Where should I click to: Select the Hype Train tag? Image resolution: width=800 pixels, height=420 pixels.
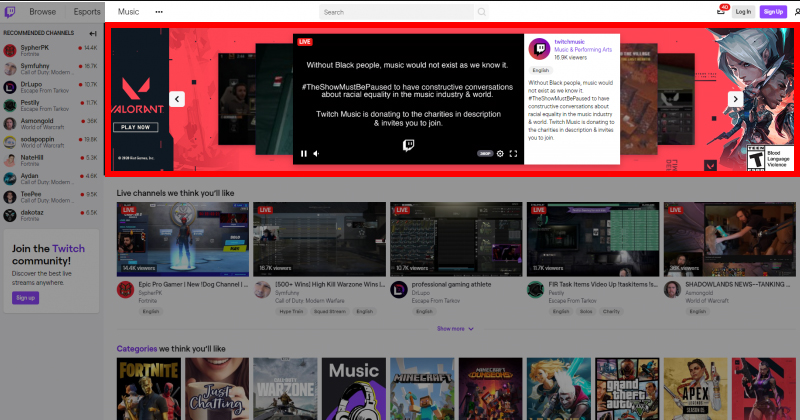coord(291,311)
